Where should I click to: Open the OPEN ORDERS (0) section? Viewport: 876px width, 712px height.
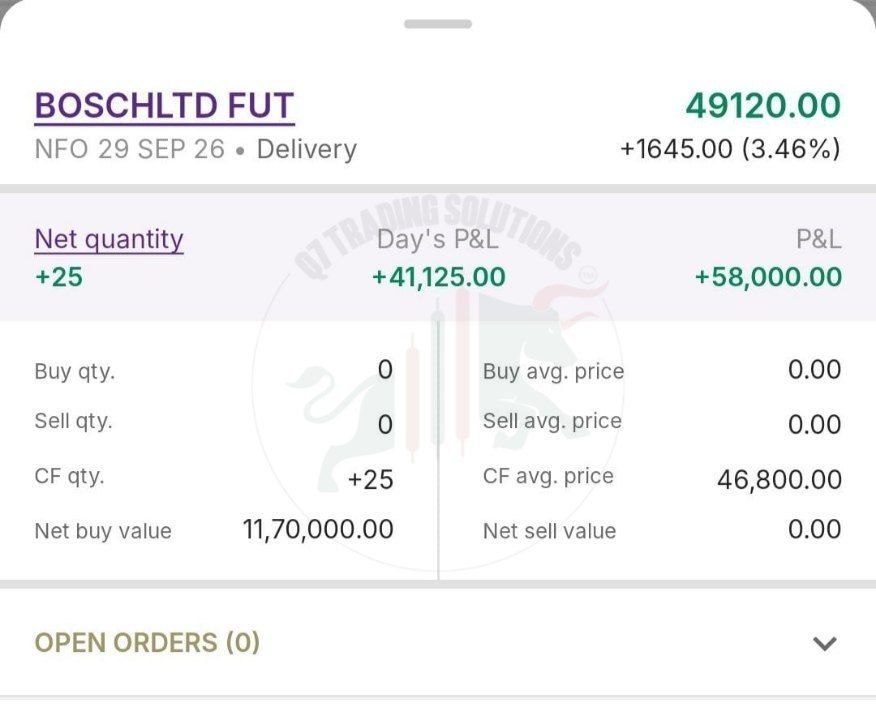tap(438, 643)
